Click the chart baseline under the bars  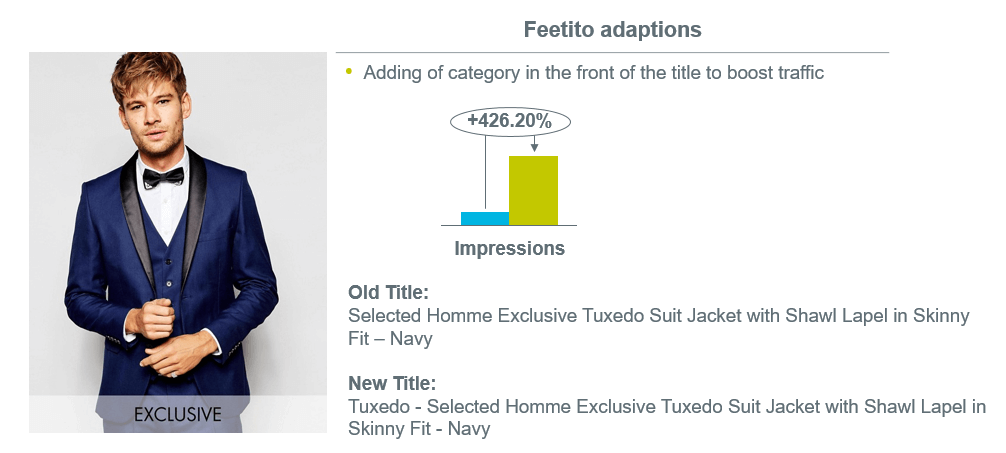tap(509, 225)
